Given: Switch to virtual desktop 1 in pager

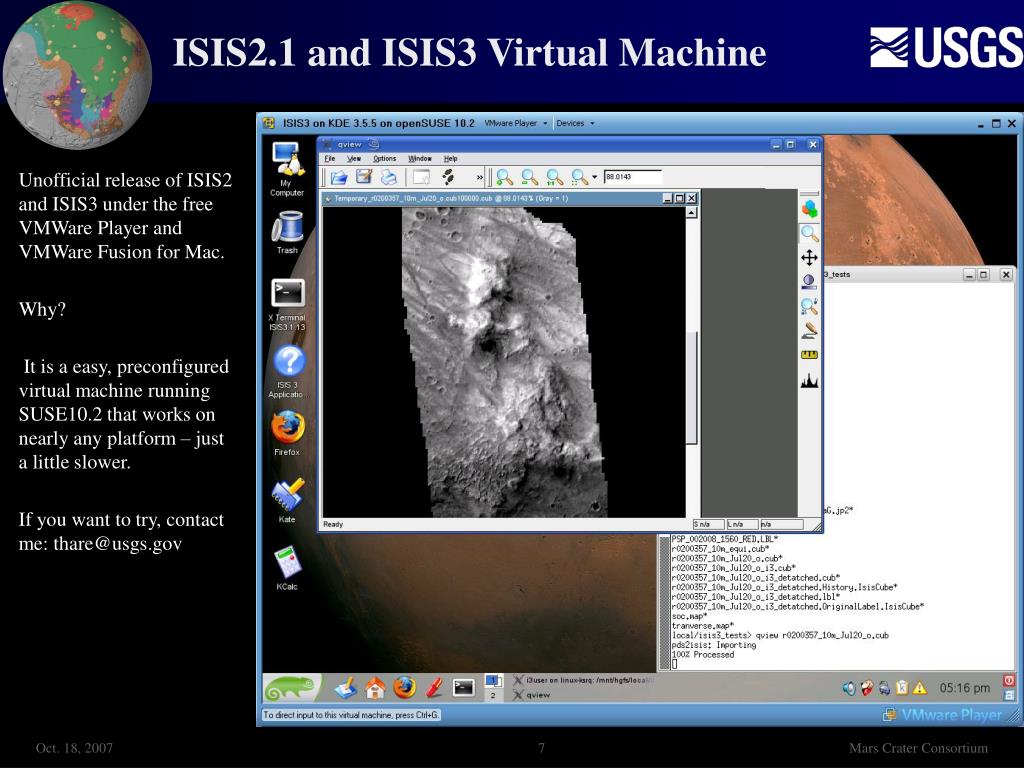Looking at the screenshot, I should tap(493, 681).
